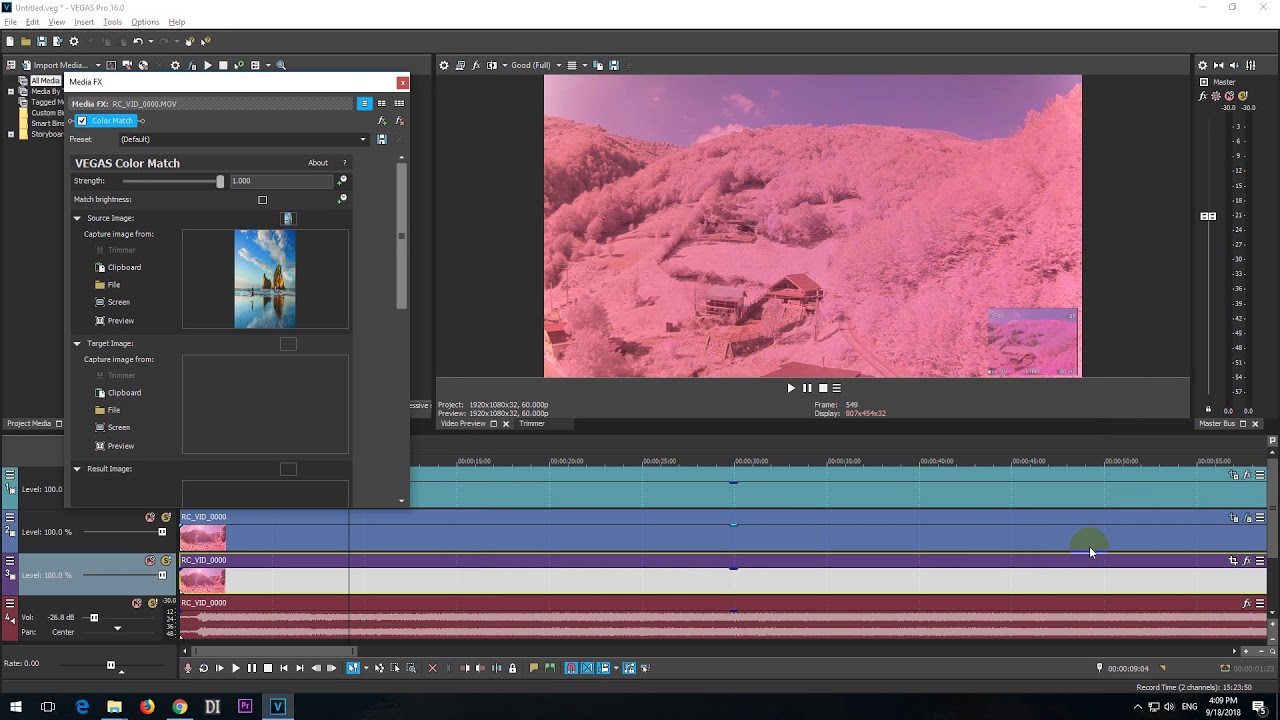1280x720 pixels.
Task: Click Media FX remove plug-in icon
Action: pyautogui.click(x=399, y=121)
